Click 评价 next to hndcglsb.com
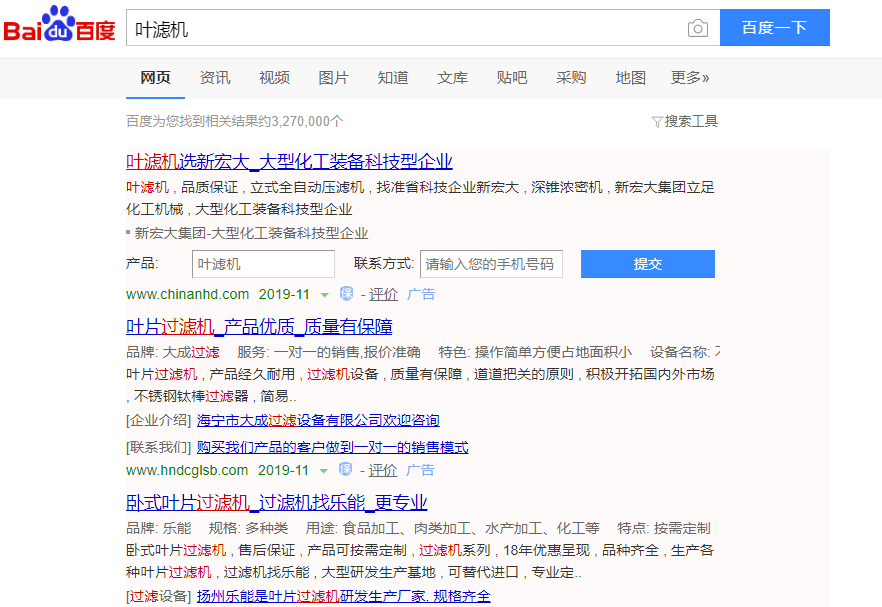 (382, 470)
